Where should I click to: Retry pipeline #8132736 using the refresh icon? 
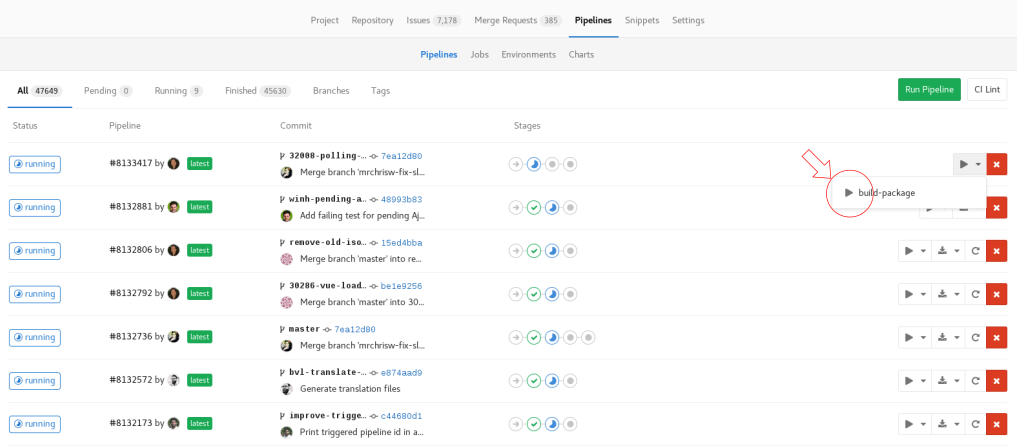click(974, 337)
